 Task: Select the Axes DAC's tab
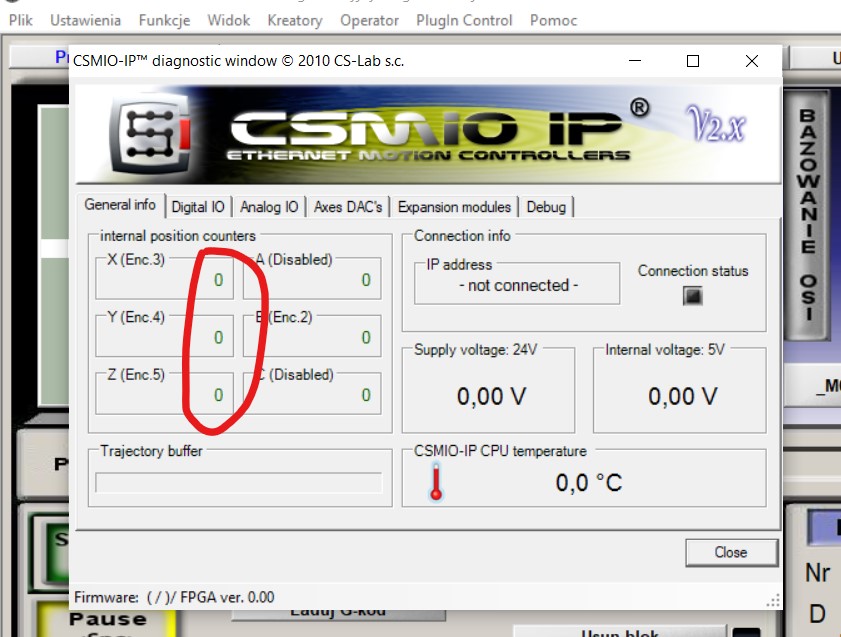[x=347, y=207]
